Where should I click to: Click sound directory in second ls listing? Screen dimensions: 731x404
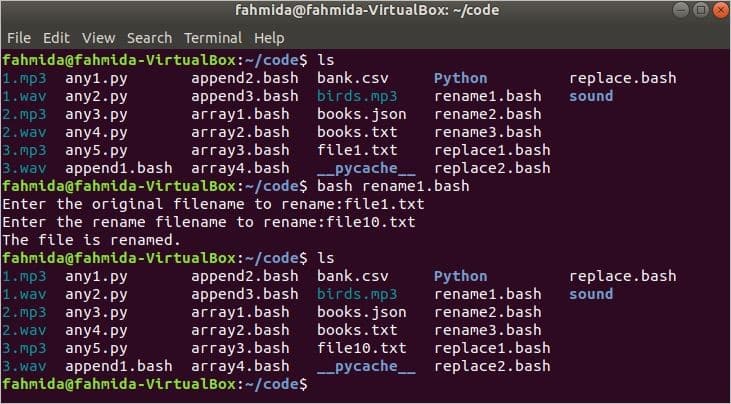coord(591,294)
